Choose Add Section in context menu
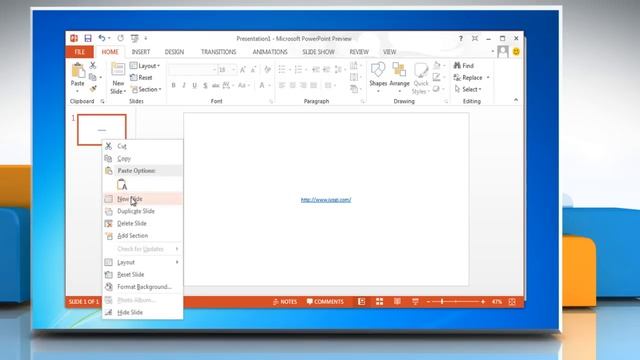Screen dimensions: 640x360 click(142, 236)
